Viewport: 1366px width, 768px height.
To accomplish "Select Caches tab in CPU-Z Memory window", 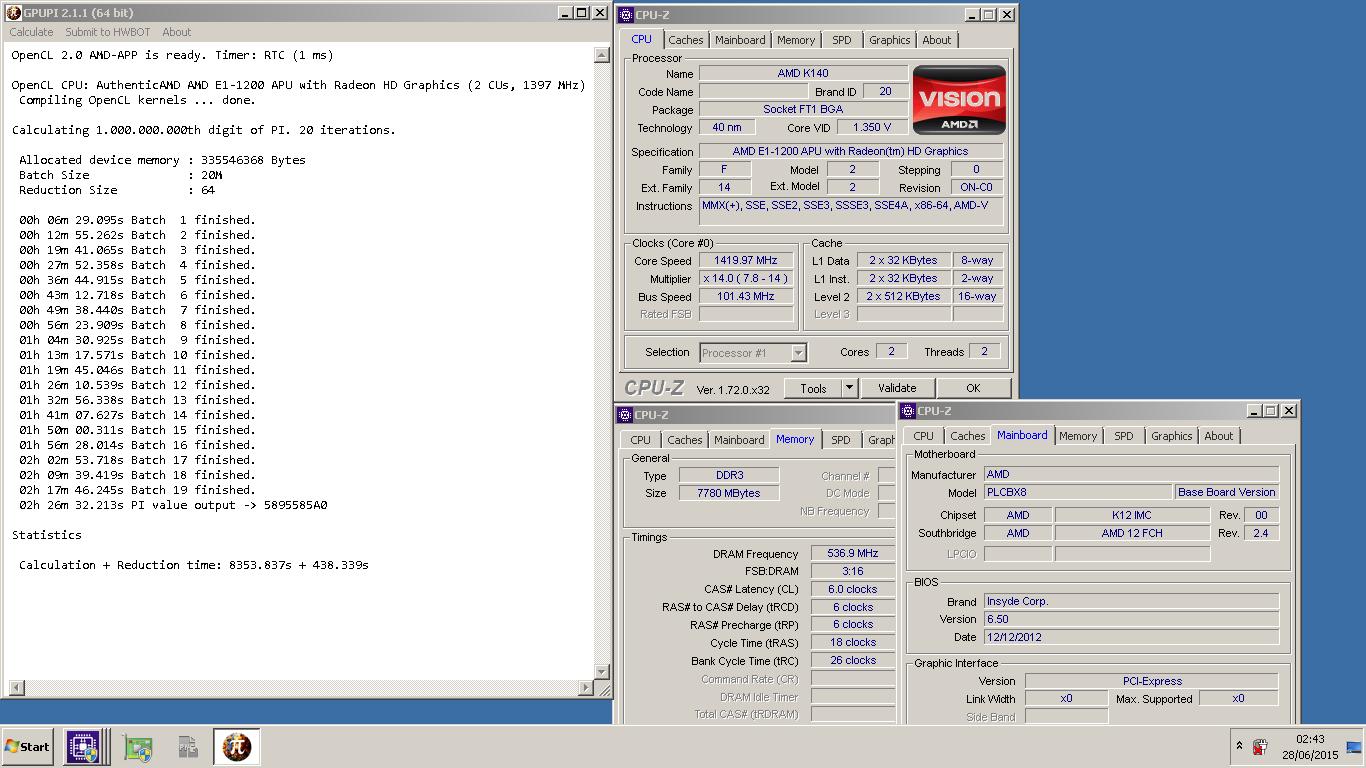I will pos(685,440).
